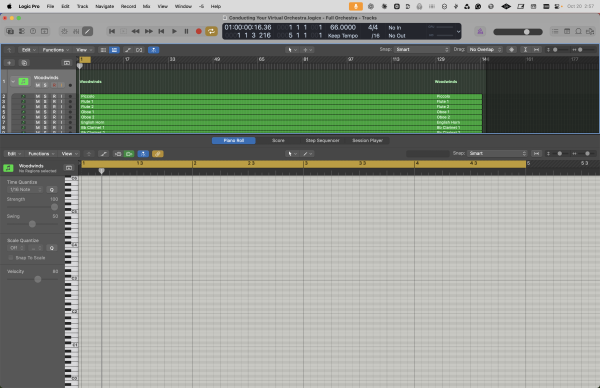The width and height of the screenshot is (600, 388).
Task: Switch to the Piano Roll tab
Action: (x=234, y=140)
